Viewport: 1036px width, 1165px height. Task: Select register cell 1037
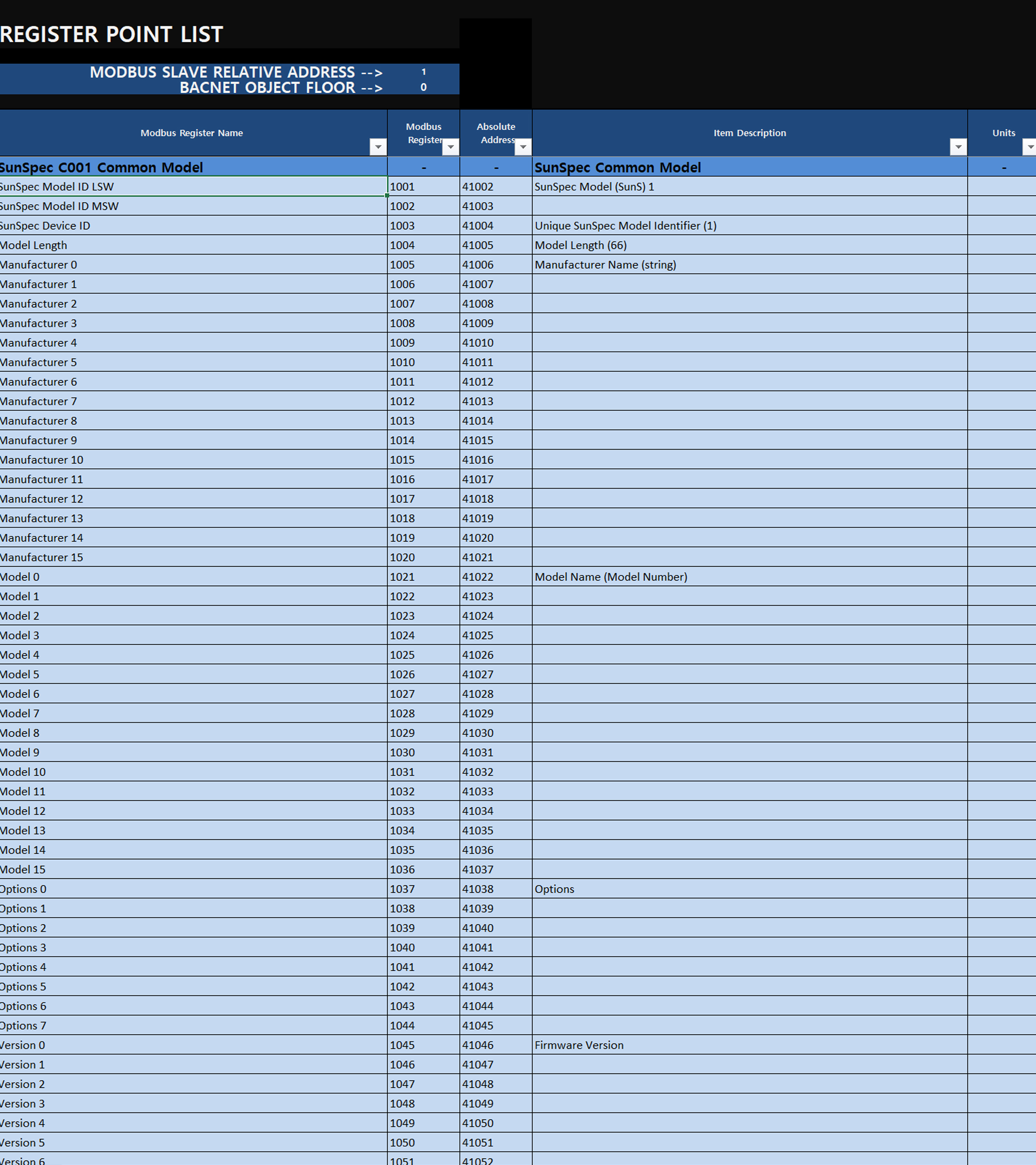pyautogui.click(x=424, y=889)
